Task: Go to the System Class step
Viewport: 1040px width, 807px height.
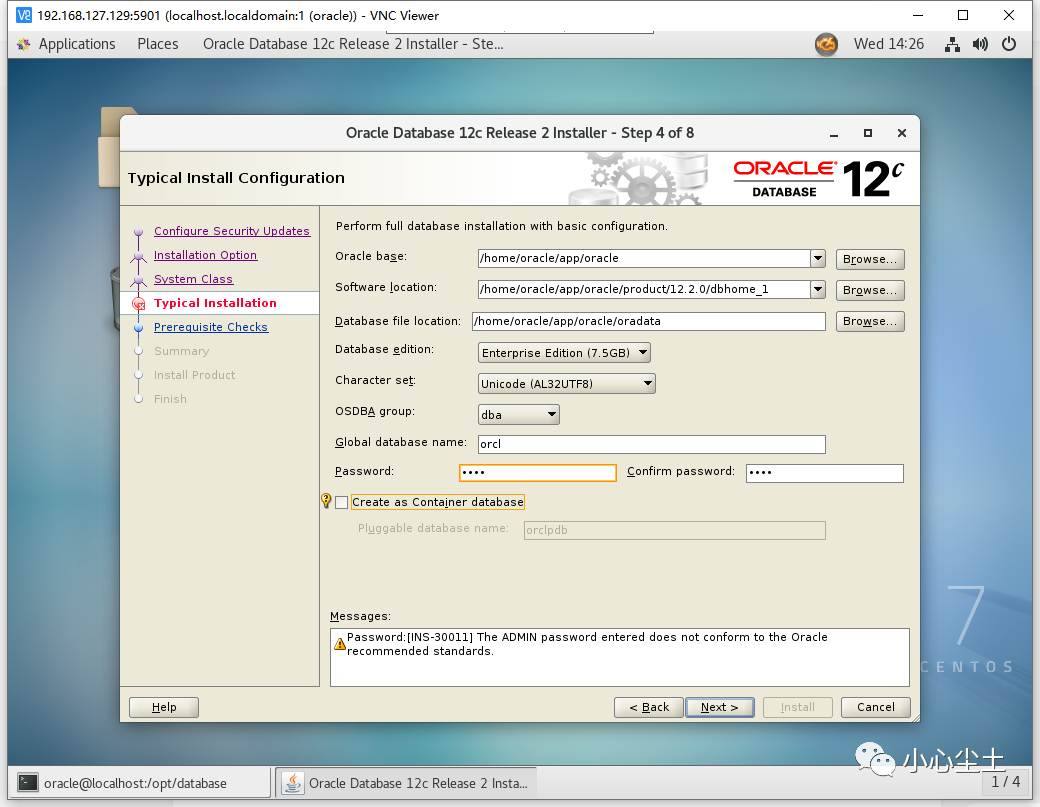Action: (x=193, y=279)
